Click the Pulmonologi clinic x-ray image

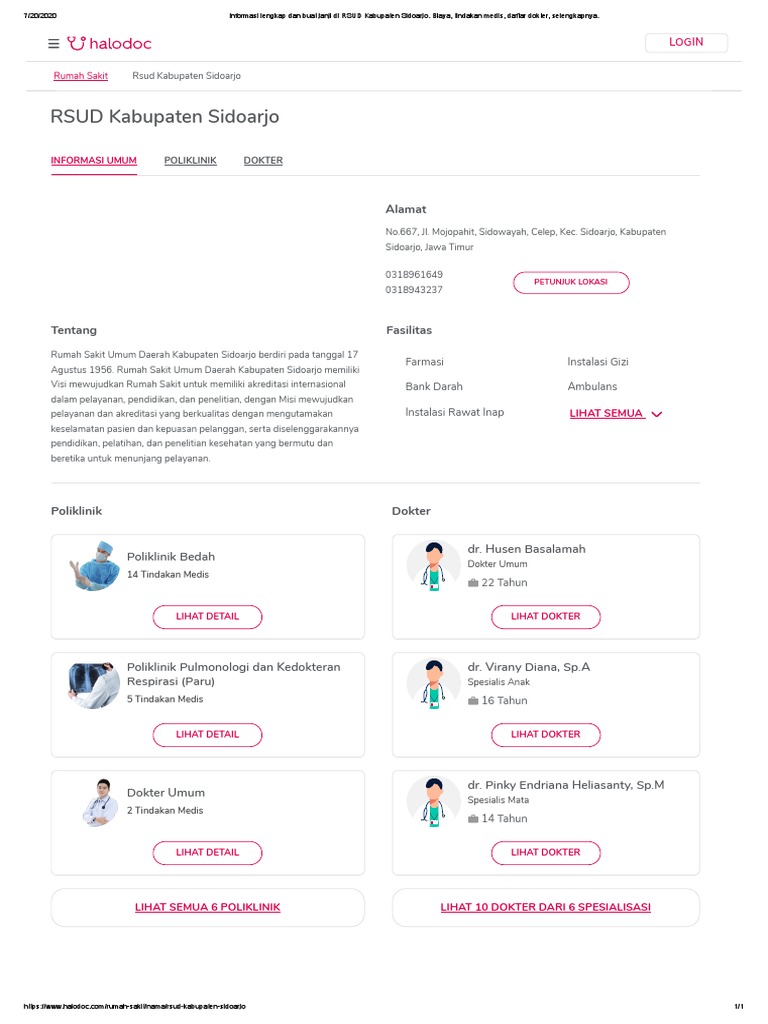pyautogui.click(x=95, y=684)
